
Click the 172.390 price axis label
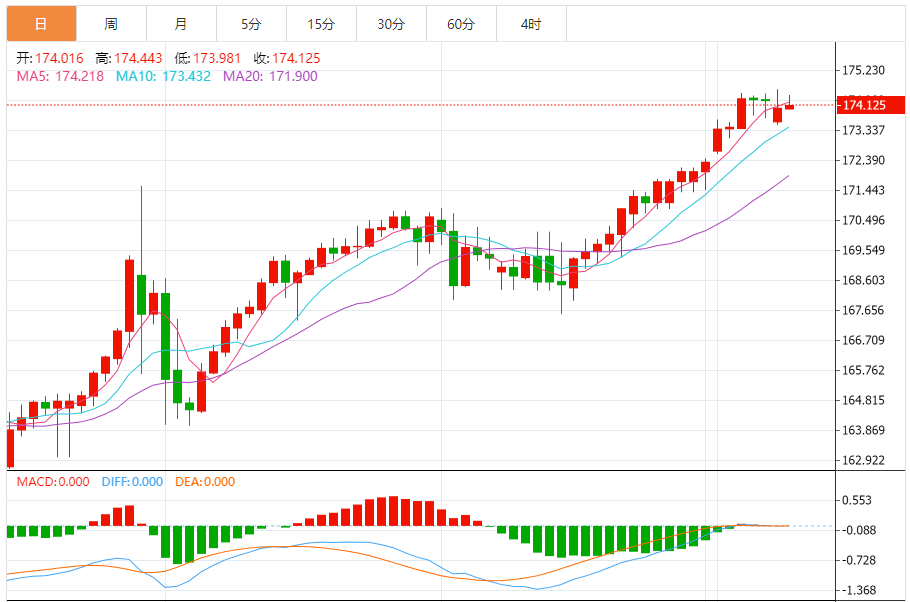coord(864,160)
